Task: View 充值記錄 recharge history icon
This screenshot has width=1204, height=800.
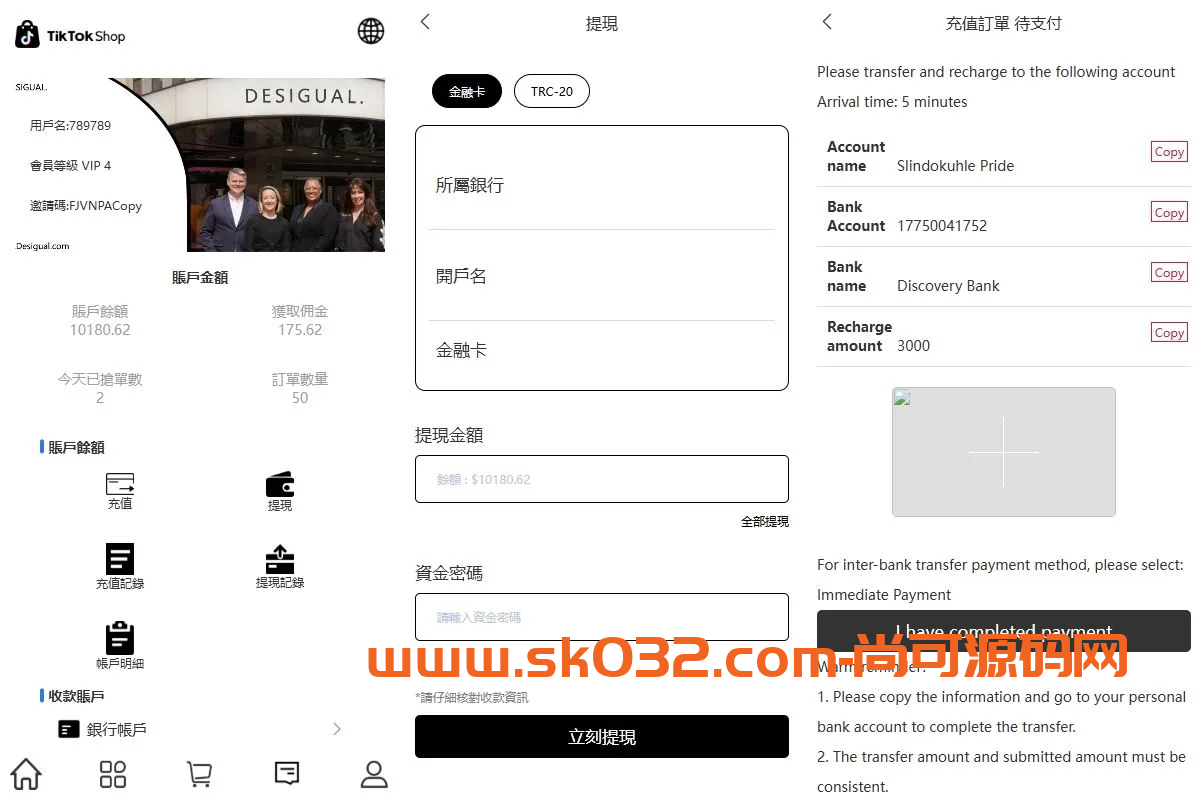Action: click(x=120, y=560)
